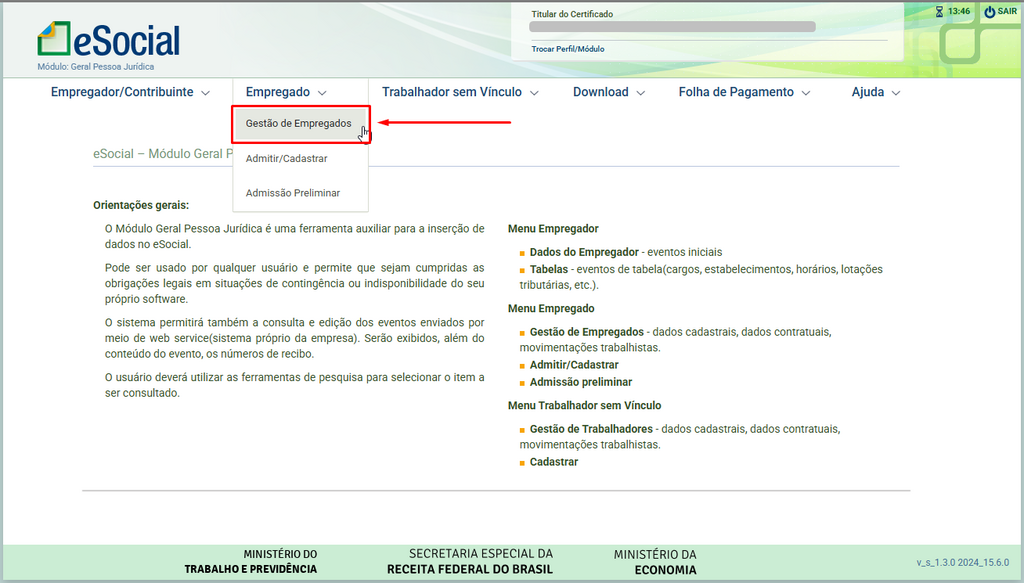Open the Ajuda dropdown menu
The width and height of the screenshot is (1024, 583).
coord(876,92)
